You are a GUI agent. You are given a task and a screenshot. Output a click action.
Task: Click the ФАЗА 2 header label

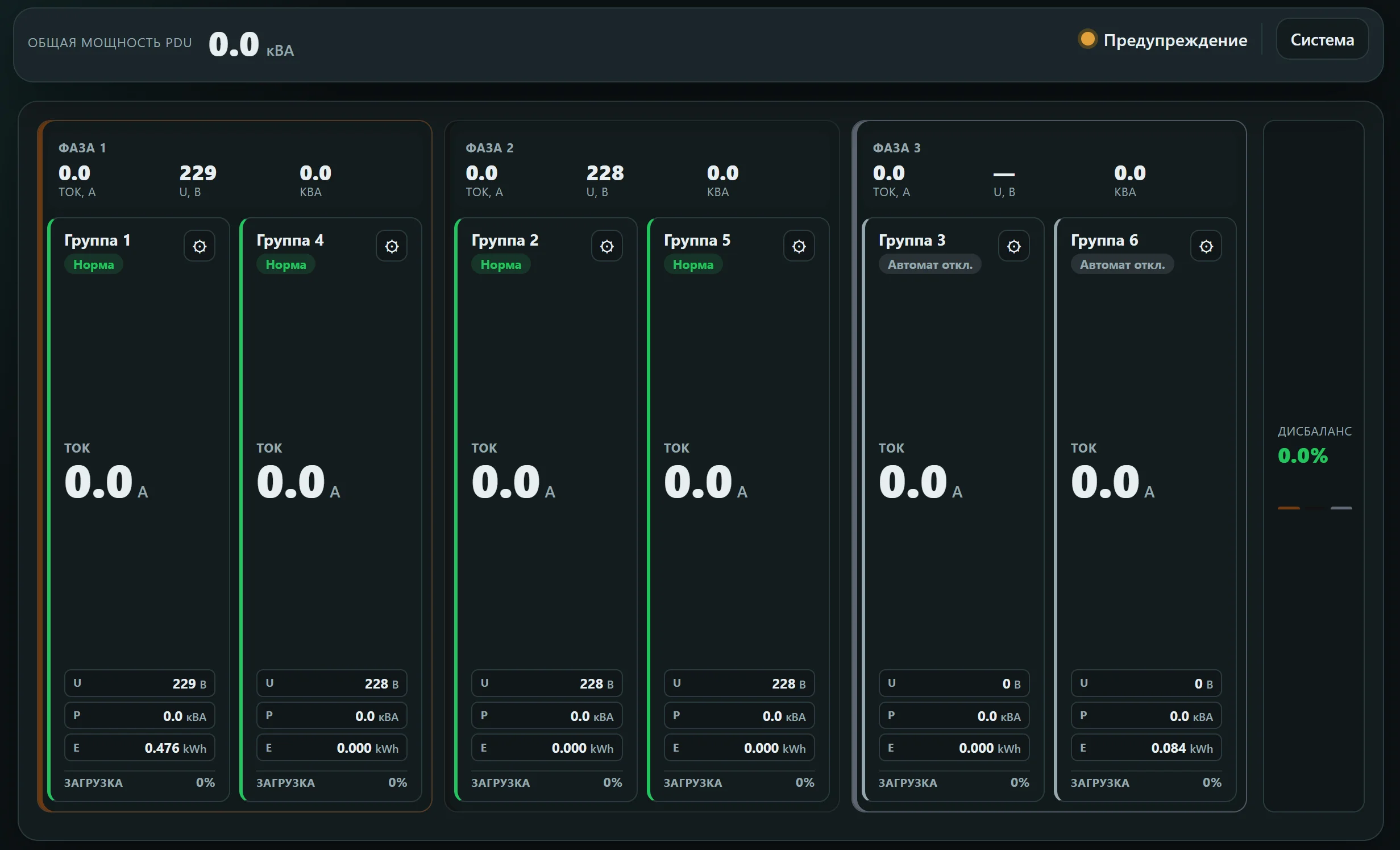[x=489, y=148]
